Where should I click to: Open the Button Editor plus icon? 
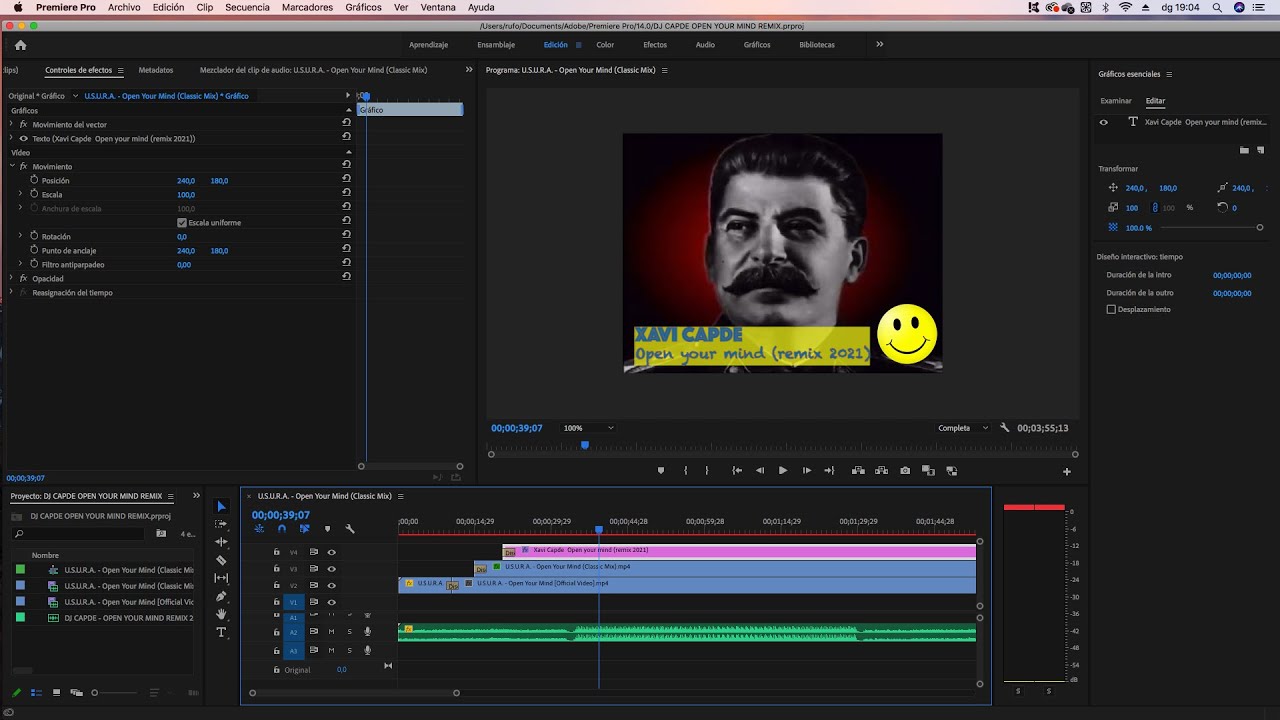[x=1067, y=471]
